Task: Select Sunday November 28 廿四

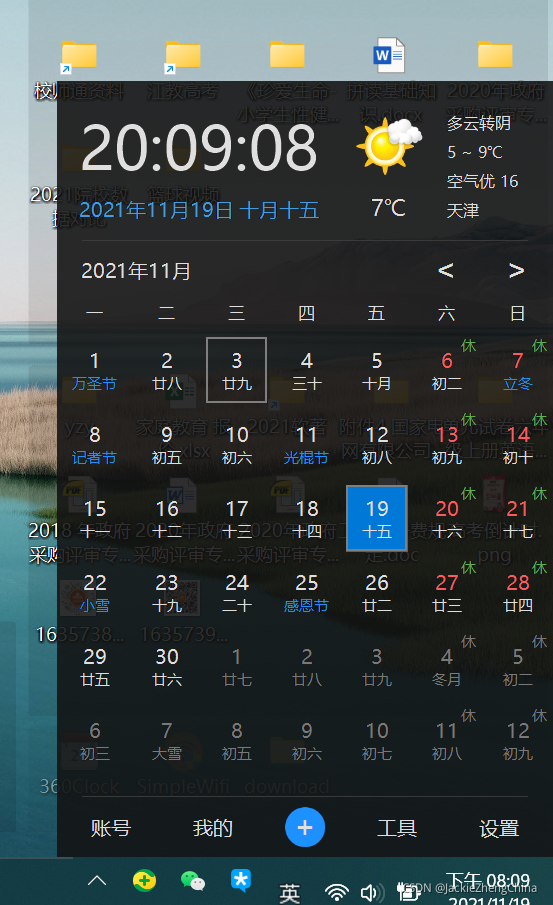Action: click(x=517, y=592)
